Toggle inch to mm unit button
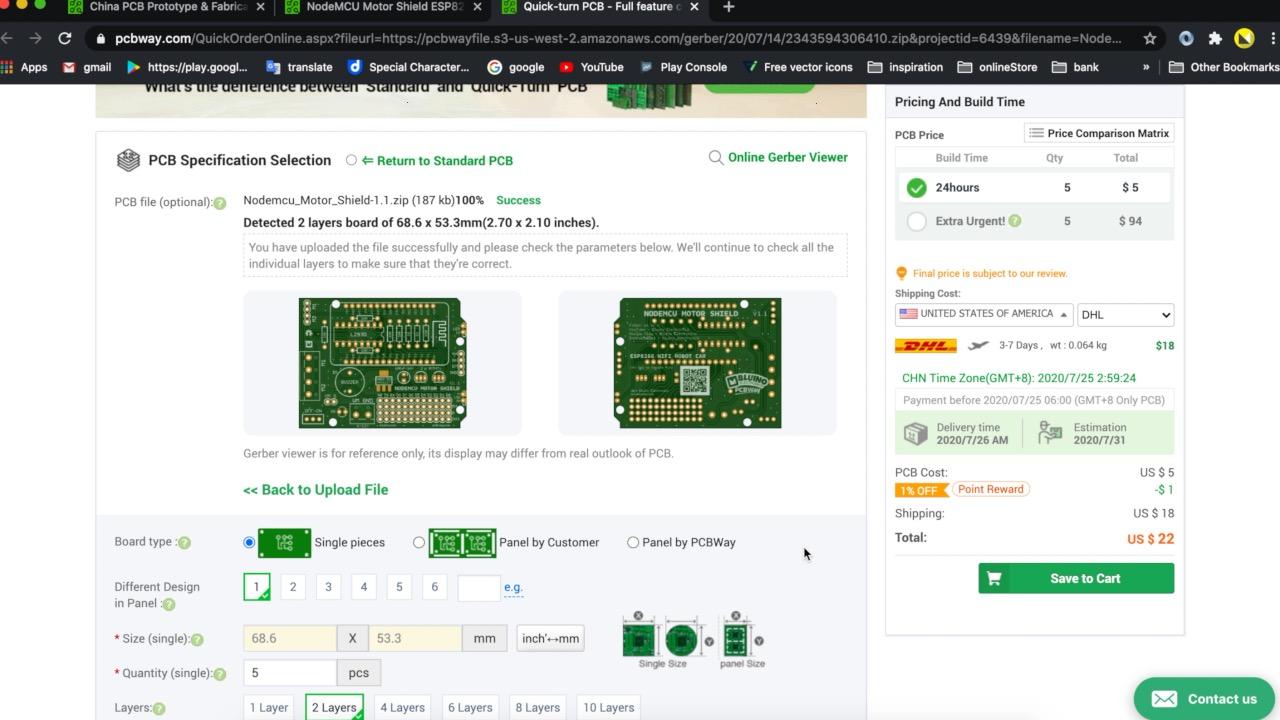The height and width of the screenshot is (720, 1280). coord(550,638)
